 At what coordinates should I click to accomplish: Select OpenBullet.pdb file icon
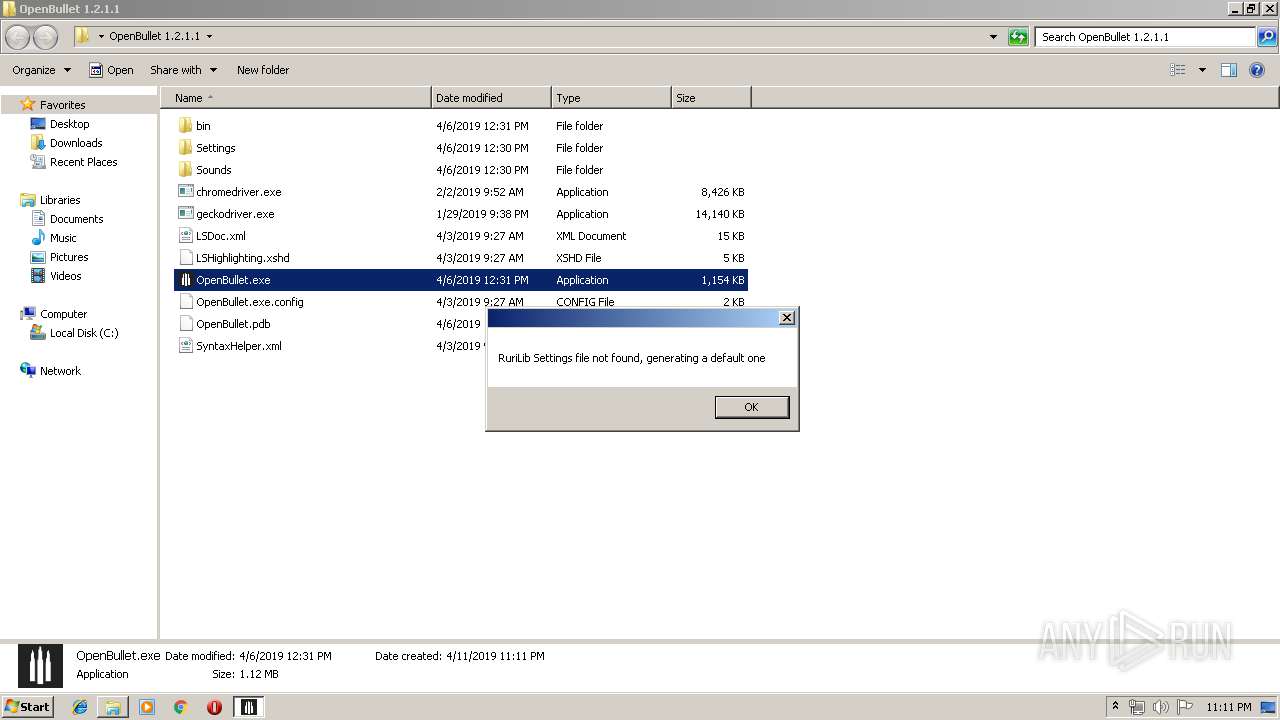tap(185, 324)
